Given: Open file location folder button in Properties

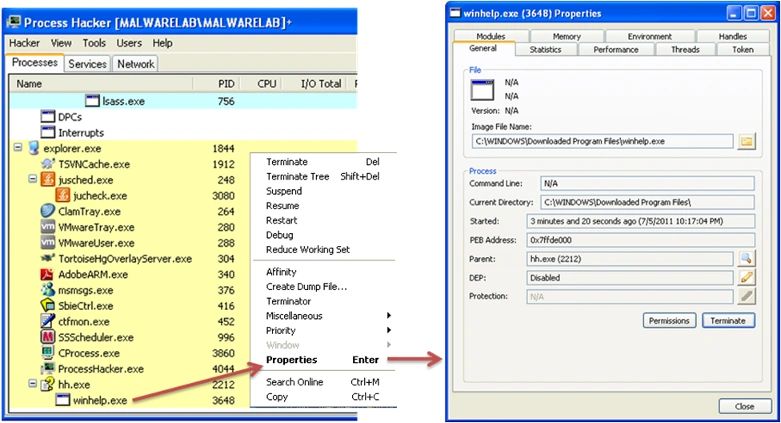Looking at the screenshot, I should [x=746, y=141].
